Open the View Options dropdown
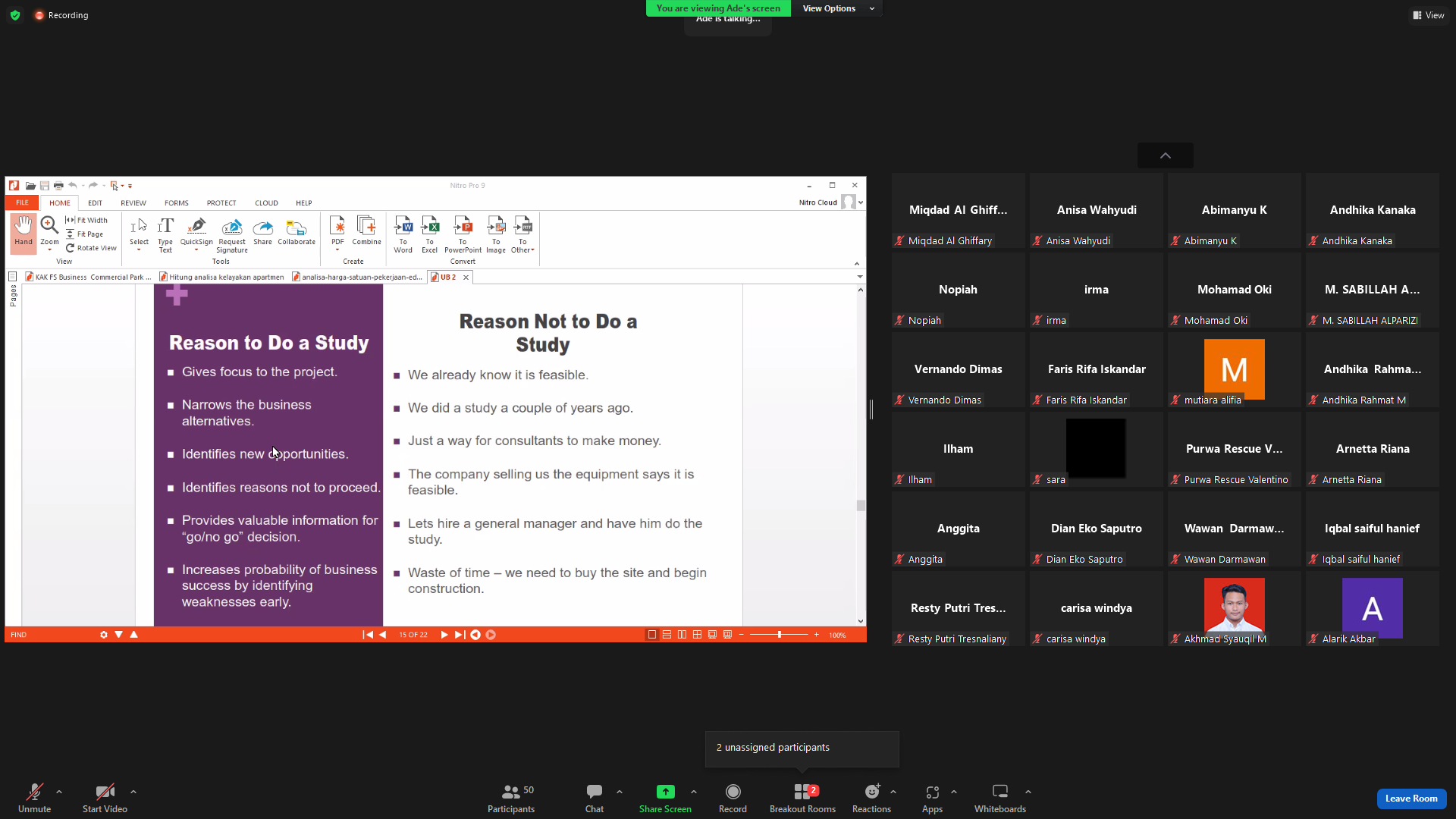1456x819 pixels. point(838,8)
